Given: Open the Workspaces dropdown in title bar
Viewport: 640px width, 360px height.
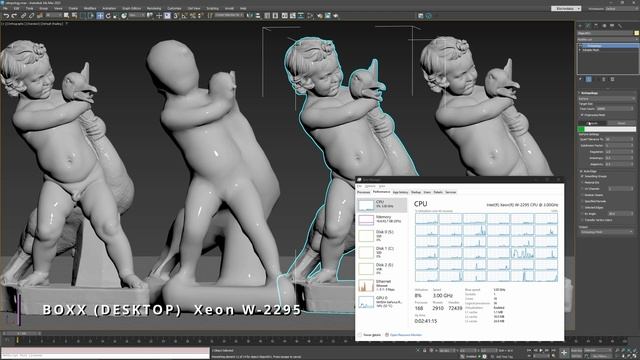Looking at the screenshot, I should [x=566, y=8].
